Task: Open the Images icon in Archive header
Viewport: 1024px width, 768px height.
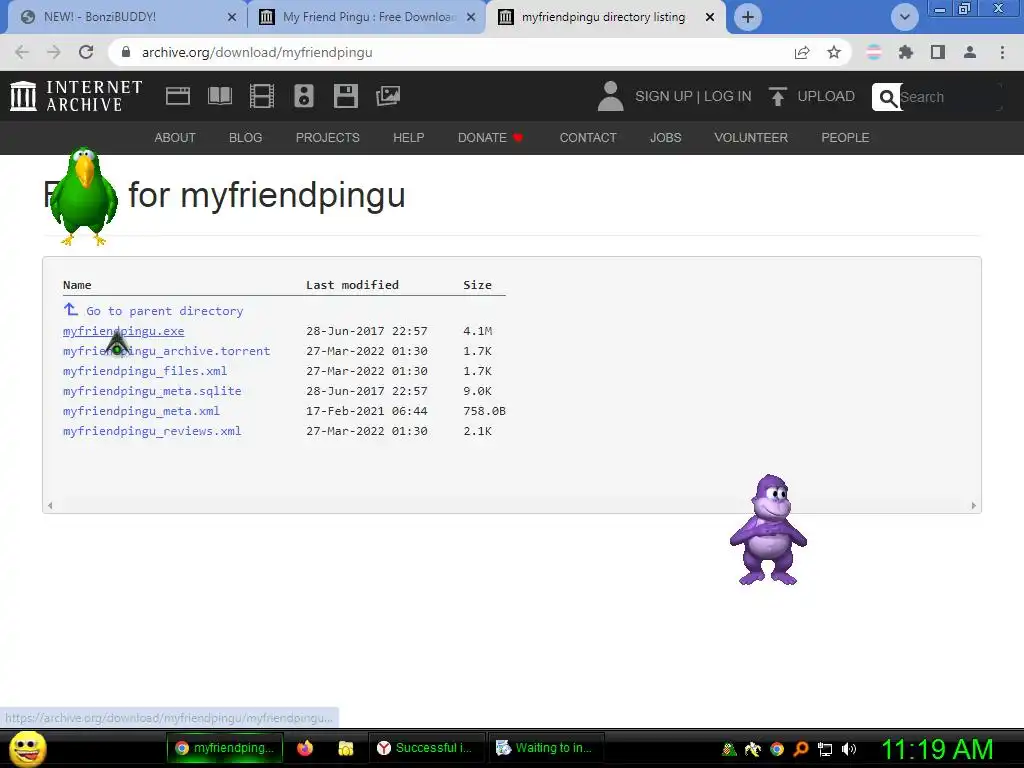Action: point(388,96)
